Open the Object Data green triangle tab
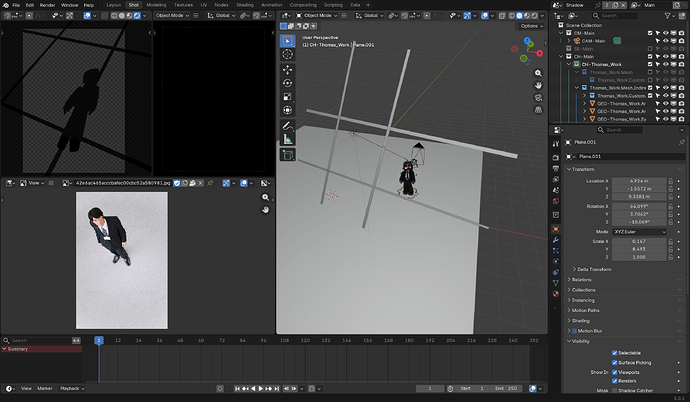The height and width of the screenshot is (402, 690). pyautogui.click(x=556, y=283)
